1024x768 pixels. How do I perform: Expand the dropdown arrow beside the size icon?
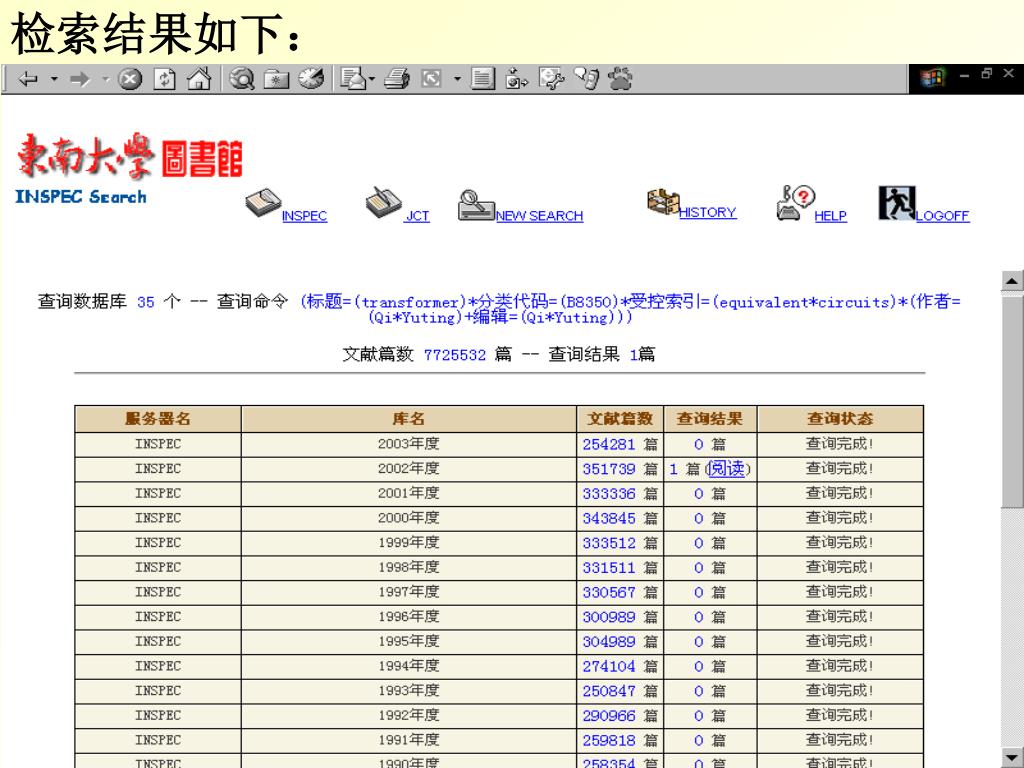coord(457,80)
